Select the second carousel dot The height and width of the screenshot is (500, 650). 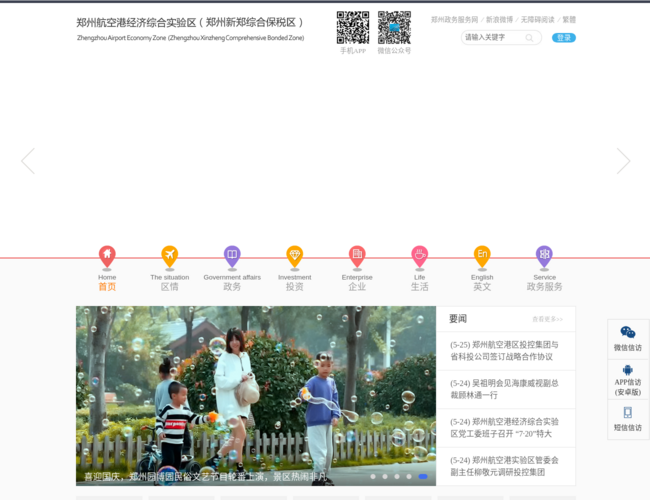(x=385, y=476)
